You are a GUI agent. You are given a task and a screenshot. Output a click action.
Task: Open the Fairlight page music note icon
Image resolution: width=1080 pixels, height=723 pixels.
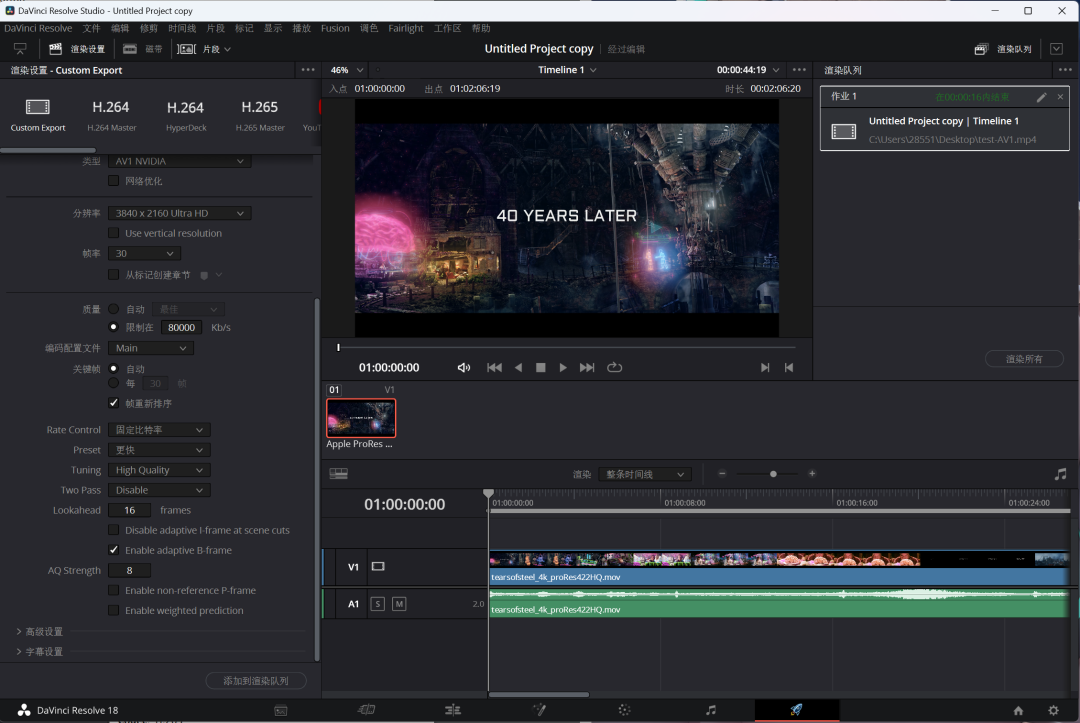(x=710, y=710)
